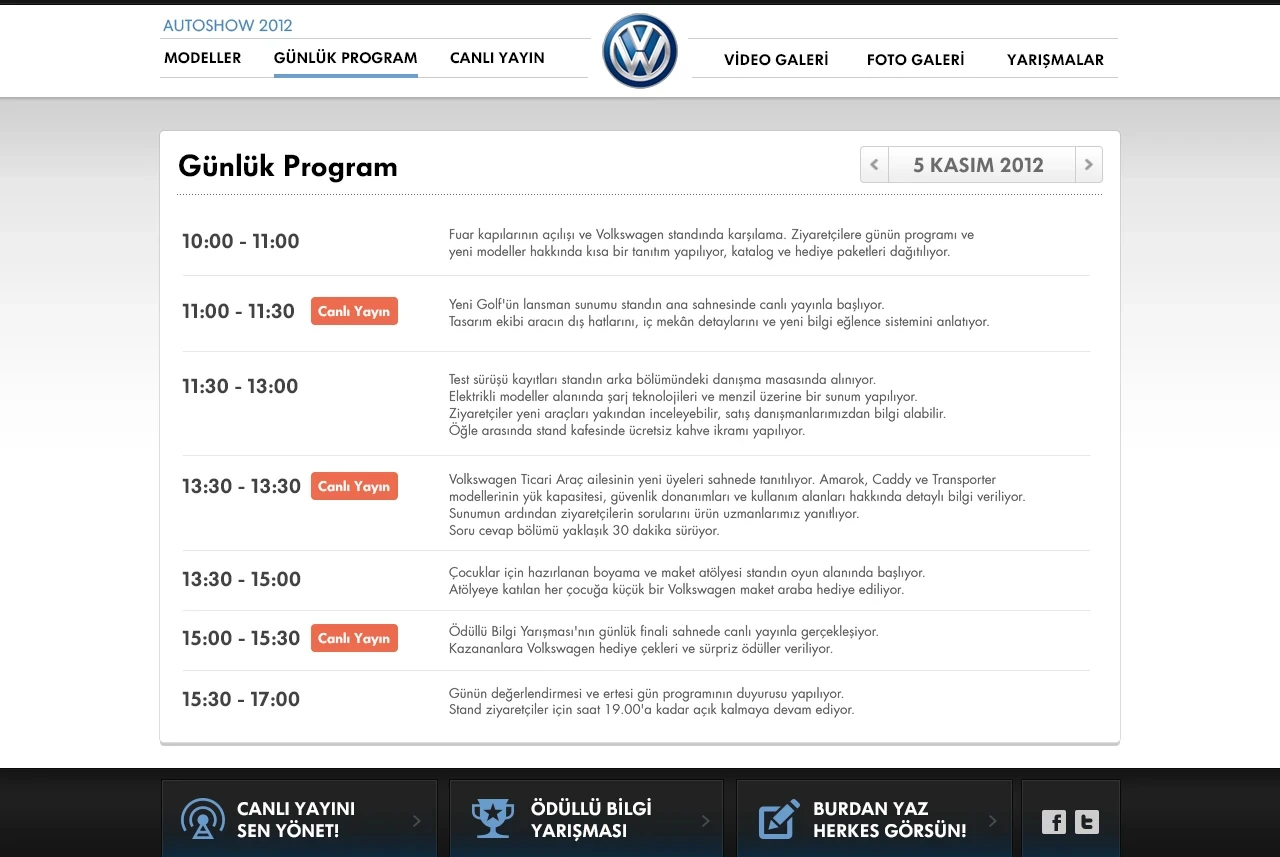Select the 11:00 - 11:30 time slot

pos(238,311)
